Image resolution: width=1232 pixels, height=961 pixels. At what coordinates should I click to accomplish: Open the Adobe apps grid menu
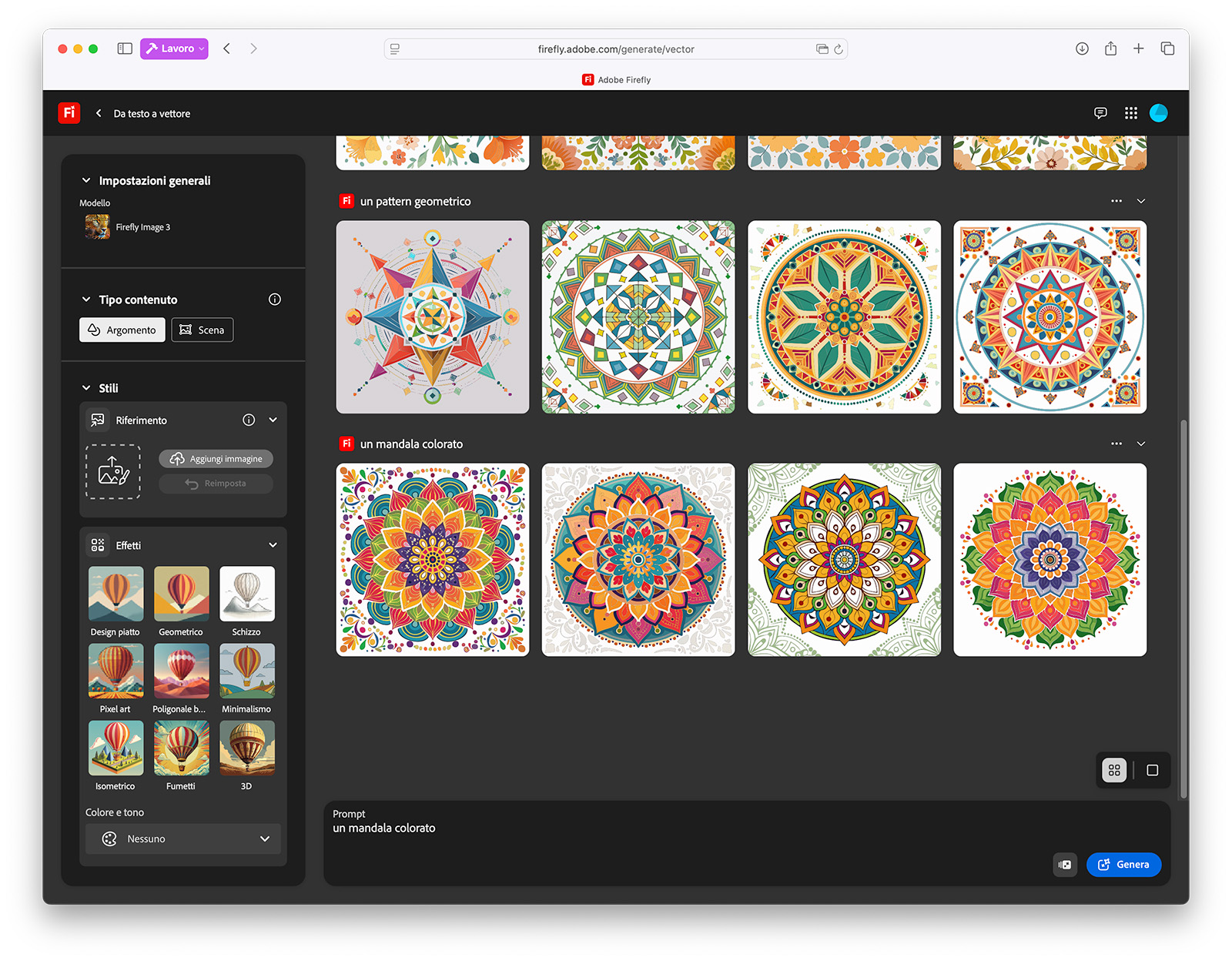[x=1130, y=113]
